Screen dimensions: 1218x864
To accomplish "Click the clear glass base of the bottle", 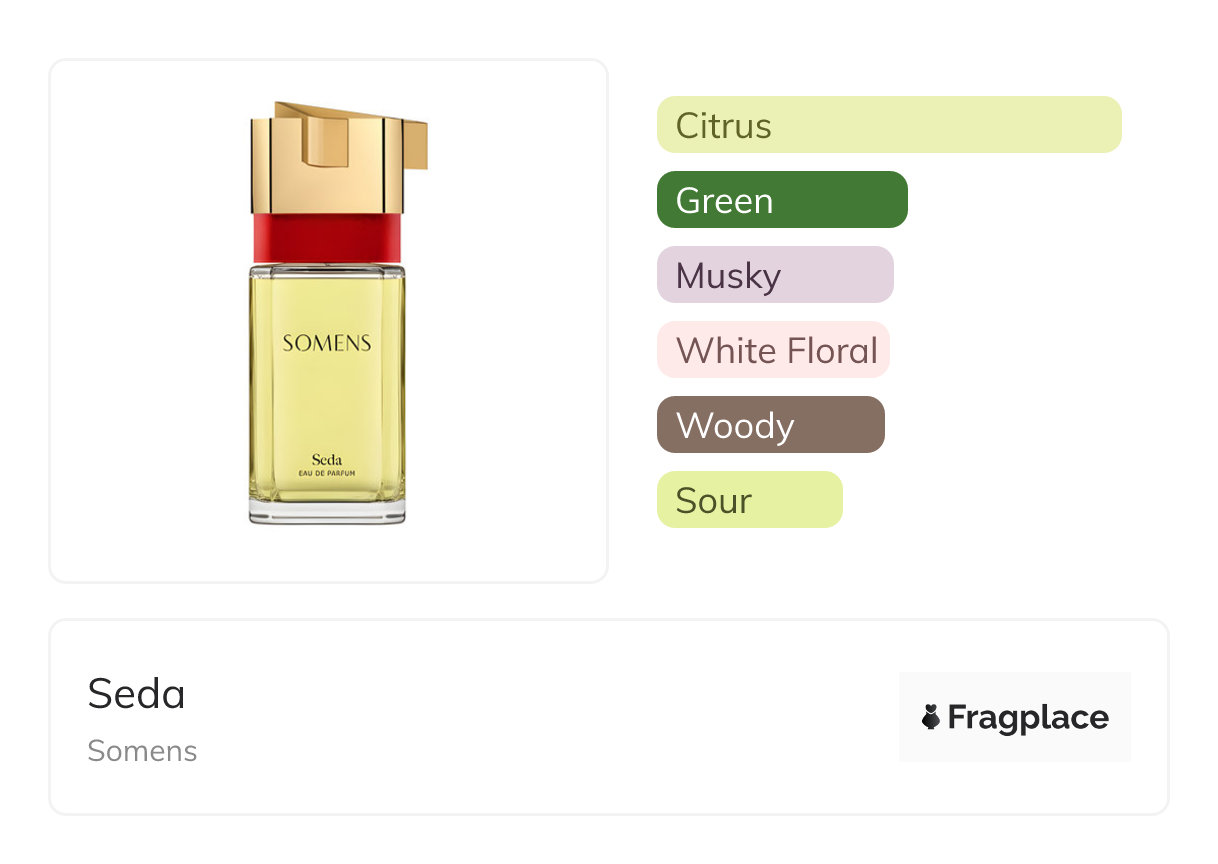I will click(x=327, y=511).
